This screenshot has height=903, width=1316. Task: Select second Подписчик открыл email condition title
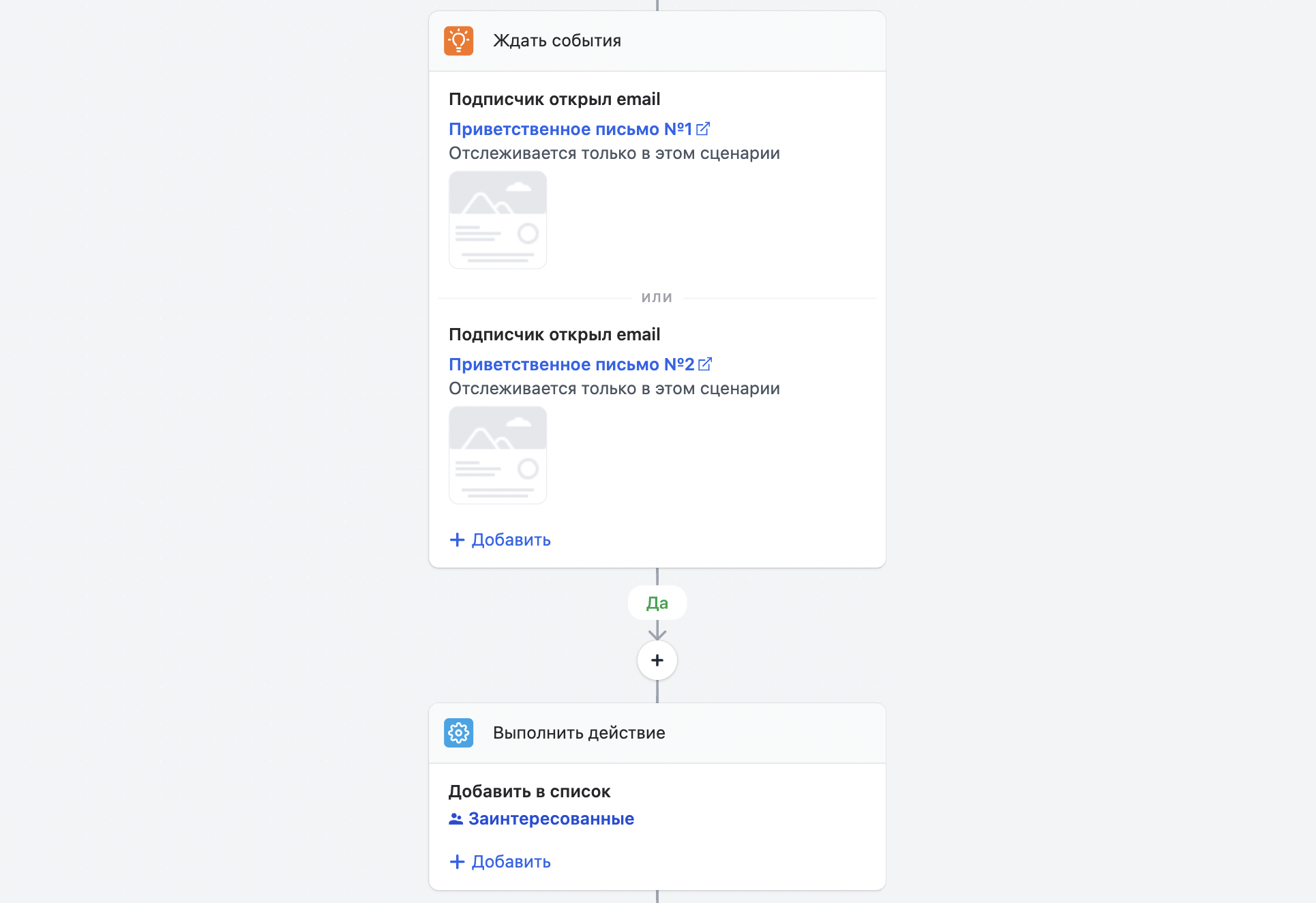[x=554, y=335]
